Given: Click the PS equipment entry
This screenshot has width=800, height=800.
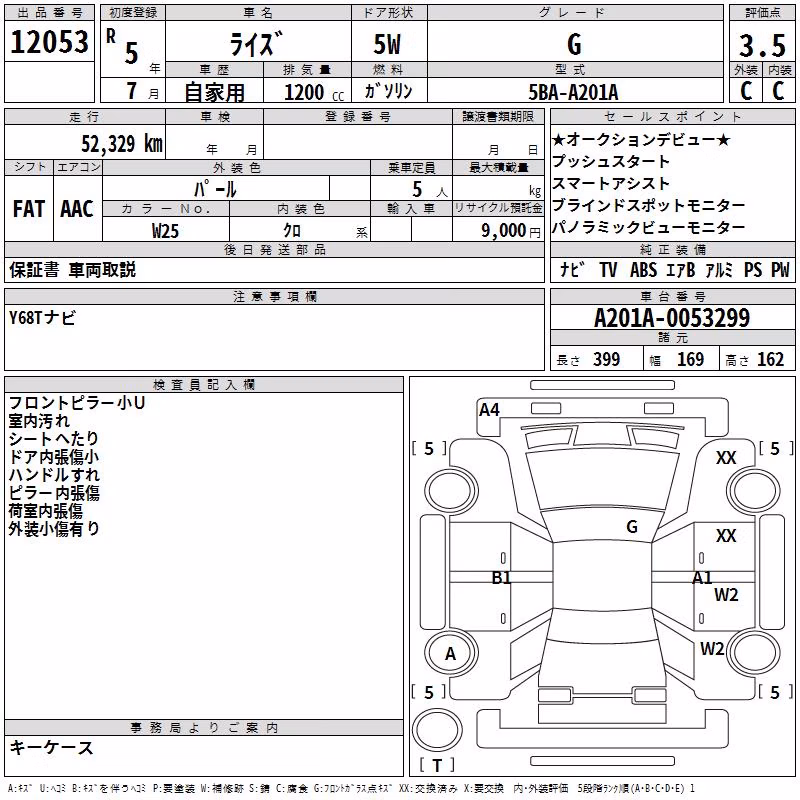Looking at the screenshot, I should point(753,269).
